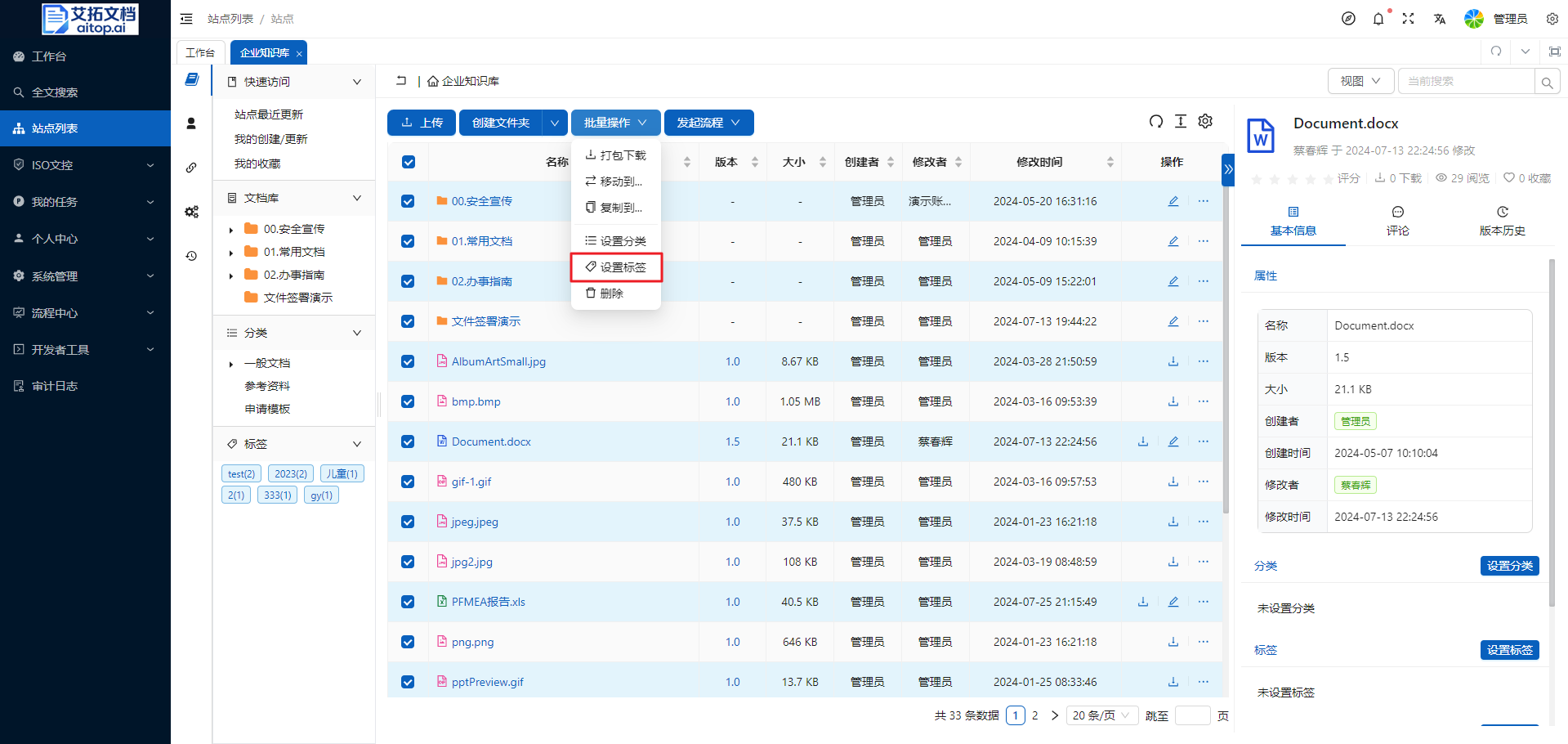Click the language translation icon

1439,19
